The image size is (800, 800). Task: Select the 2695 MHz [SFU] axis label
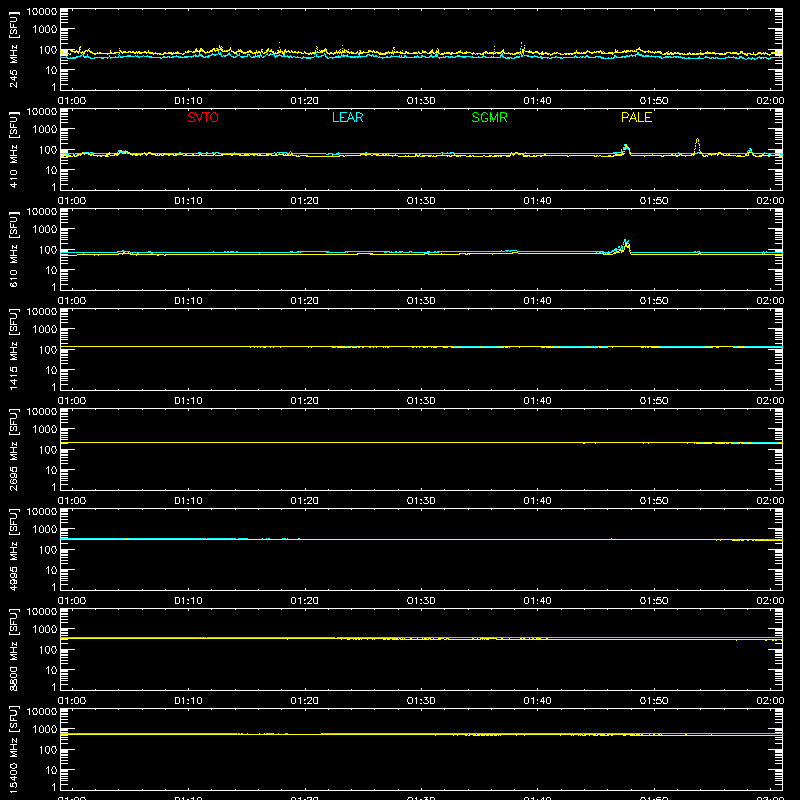tap(14, 449)
